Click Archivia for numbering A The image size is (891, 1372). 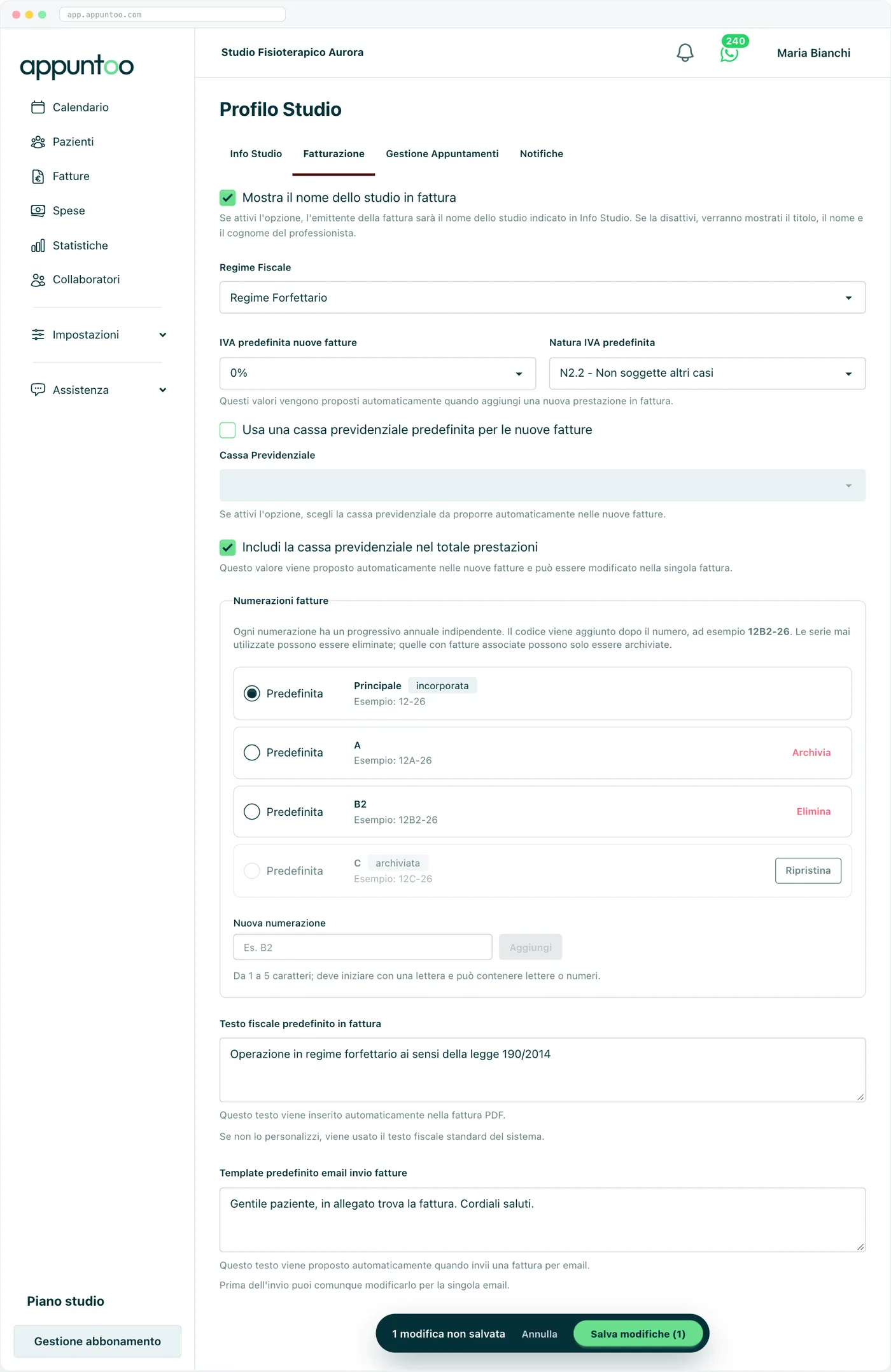[811, 753]
